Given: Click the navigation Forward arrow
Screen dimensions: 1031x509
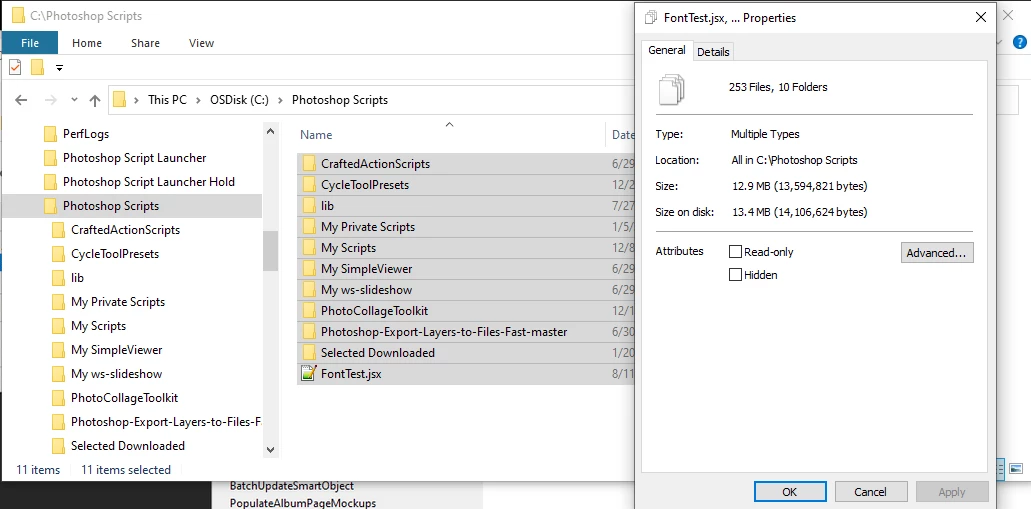Looking at the screenshot, I should (x=51, y=100).
